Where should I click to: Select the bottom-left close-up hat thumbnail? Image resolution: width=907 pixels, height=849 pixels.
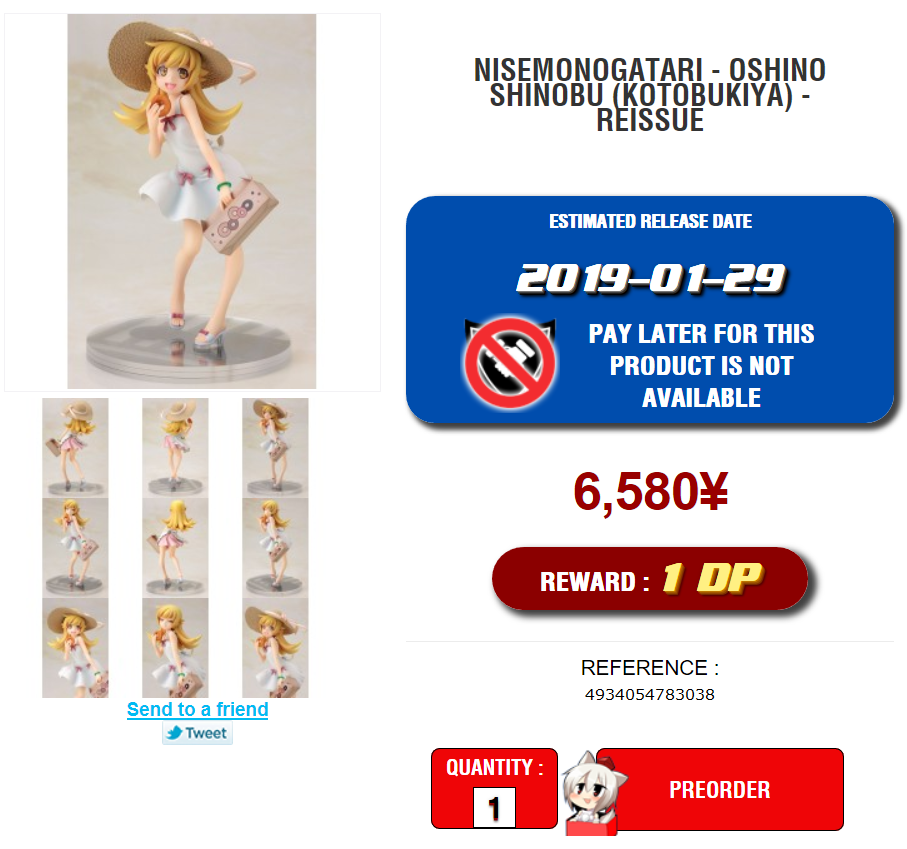75,648
